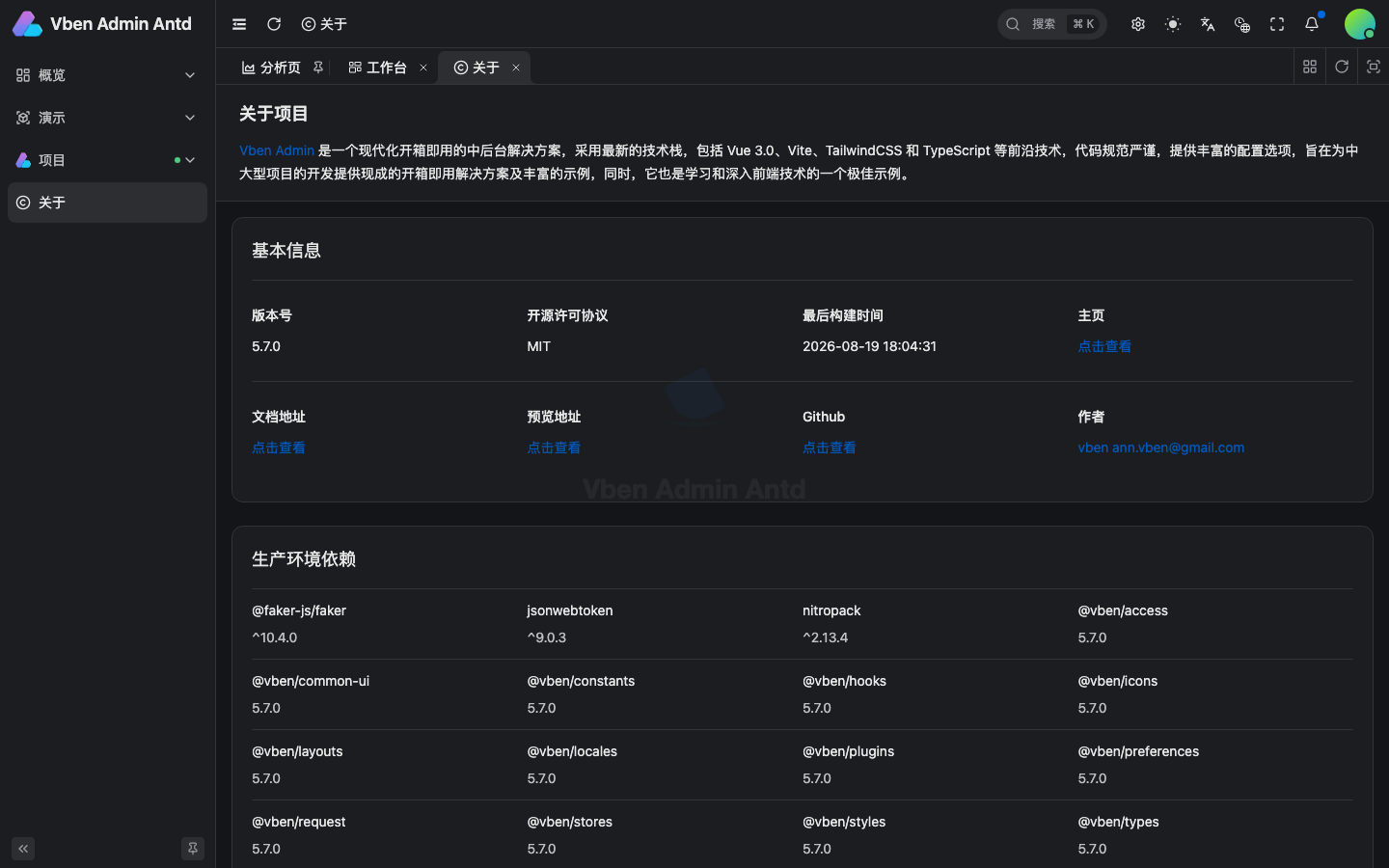The height and width of the screenshot is (868, 1389).
Task: Click the 概览 dashboard icon in sidebar
Action: (23, 75)
